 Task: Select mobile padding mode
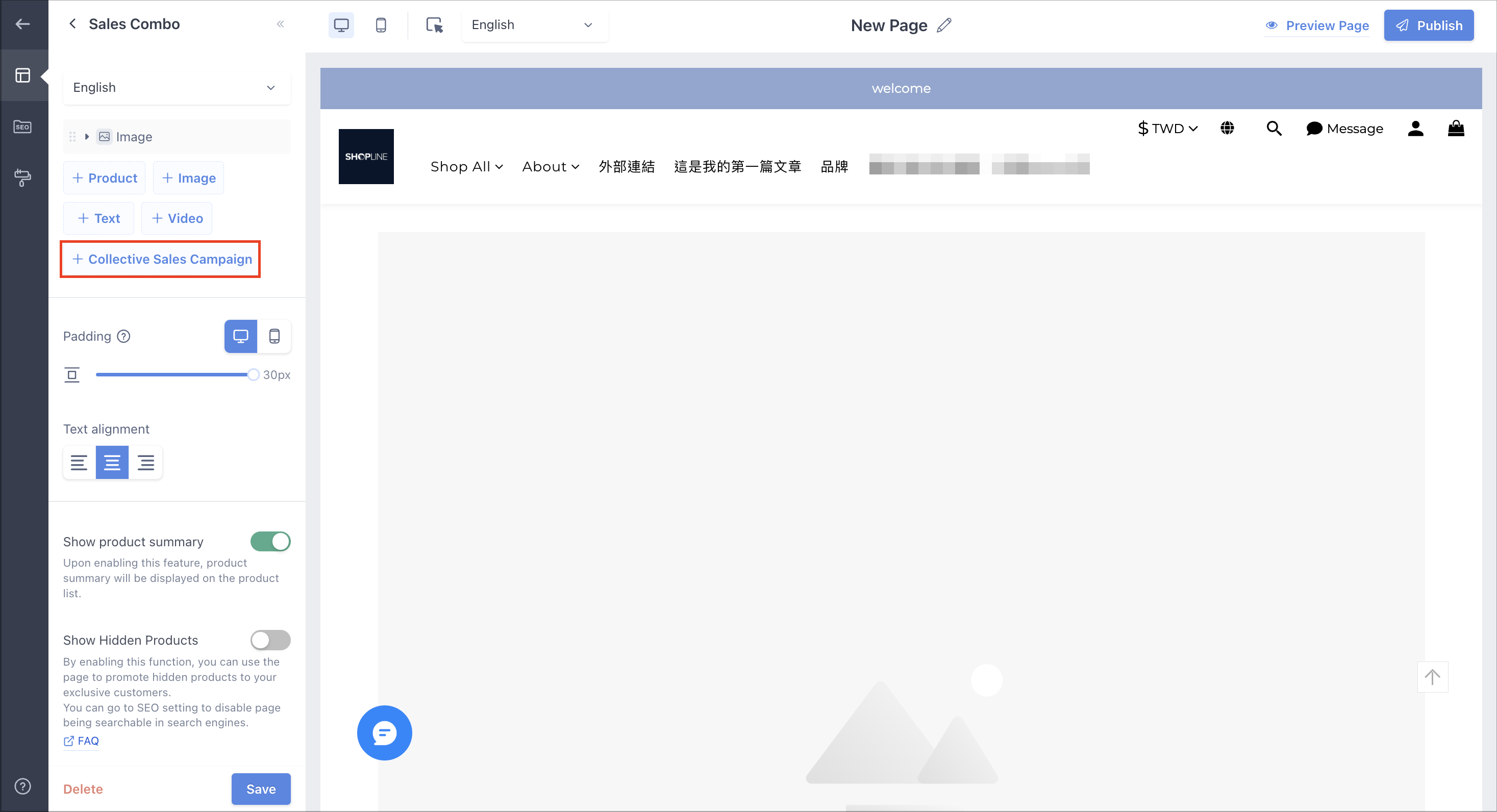(x=275, y=336)
